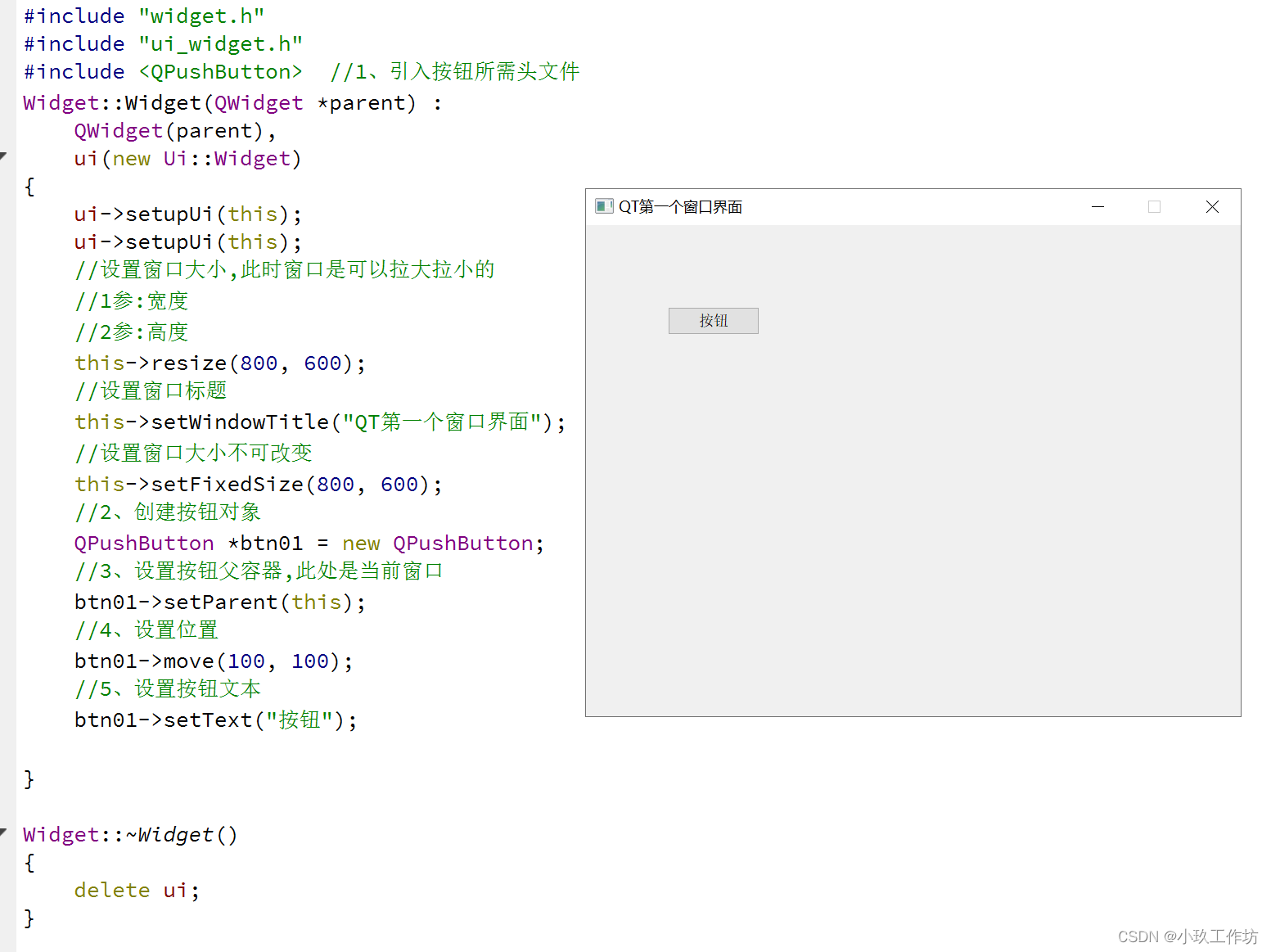Click the window title text QT第一个窗口界面

(680, 207)
